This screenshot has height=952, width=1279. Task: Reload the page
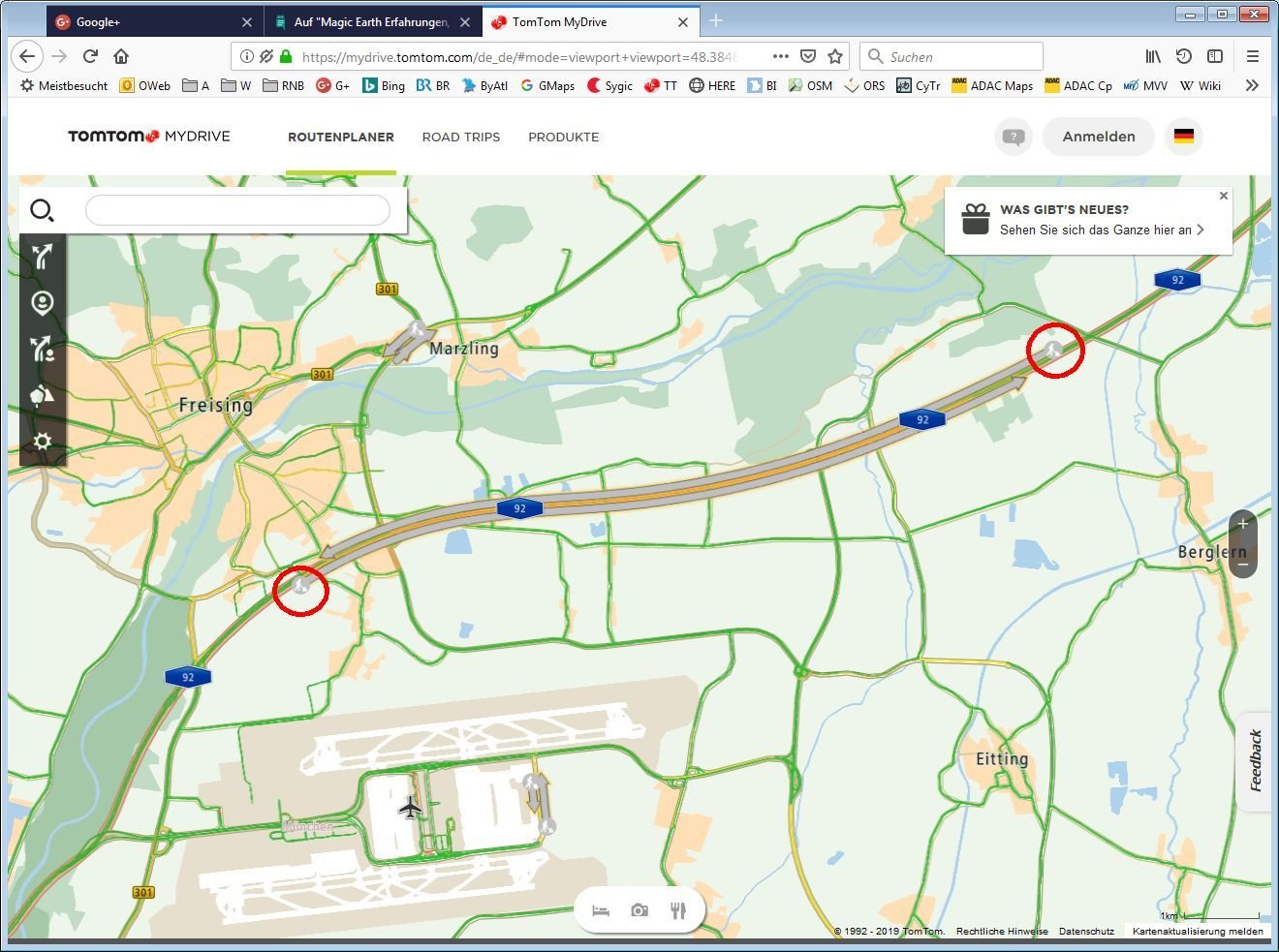pyautogui.click(x=90, y=56)
